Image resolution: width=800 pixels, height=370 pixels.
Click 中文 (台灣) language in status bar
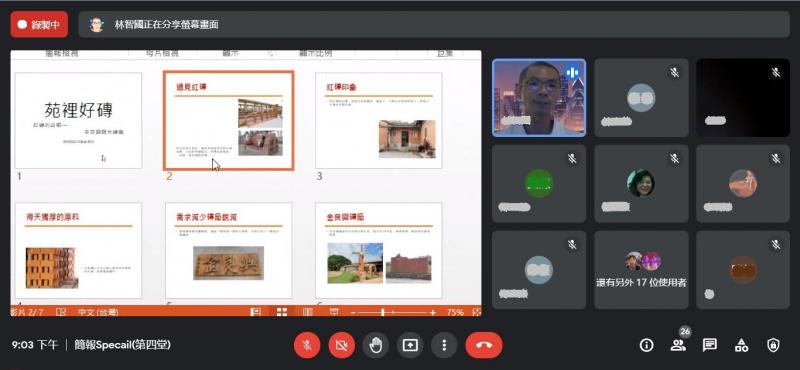click(x=98, y=312)
